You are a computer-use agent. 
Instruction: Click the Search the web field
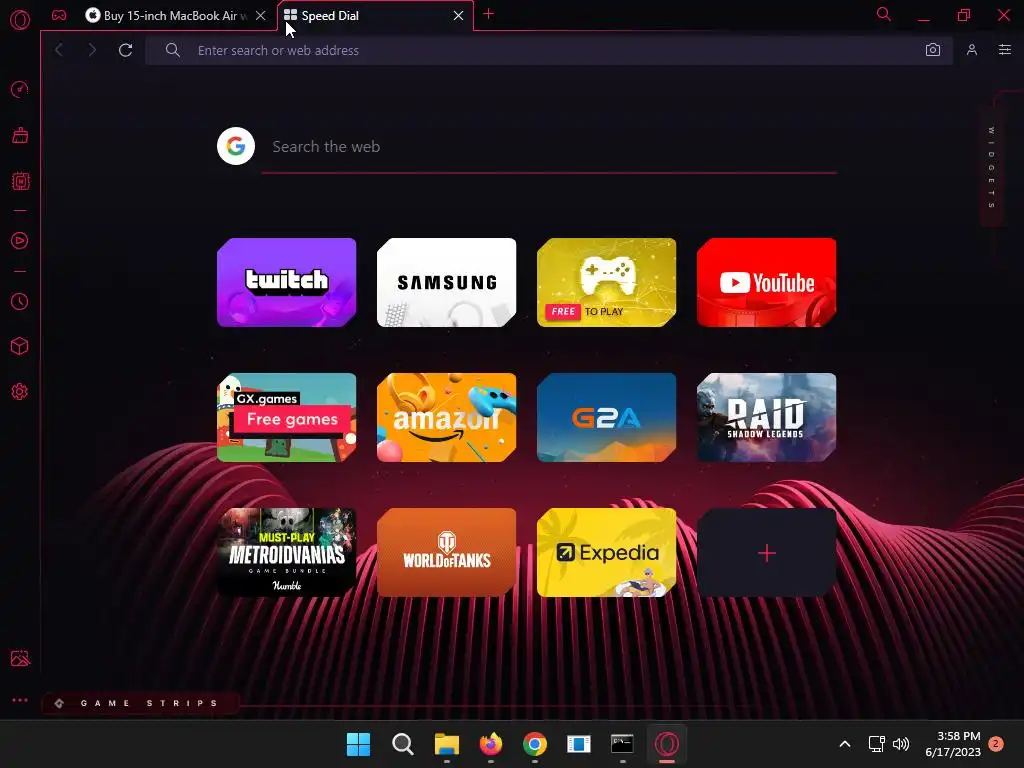coord(549,146)
